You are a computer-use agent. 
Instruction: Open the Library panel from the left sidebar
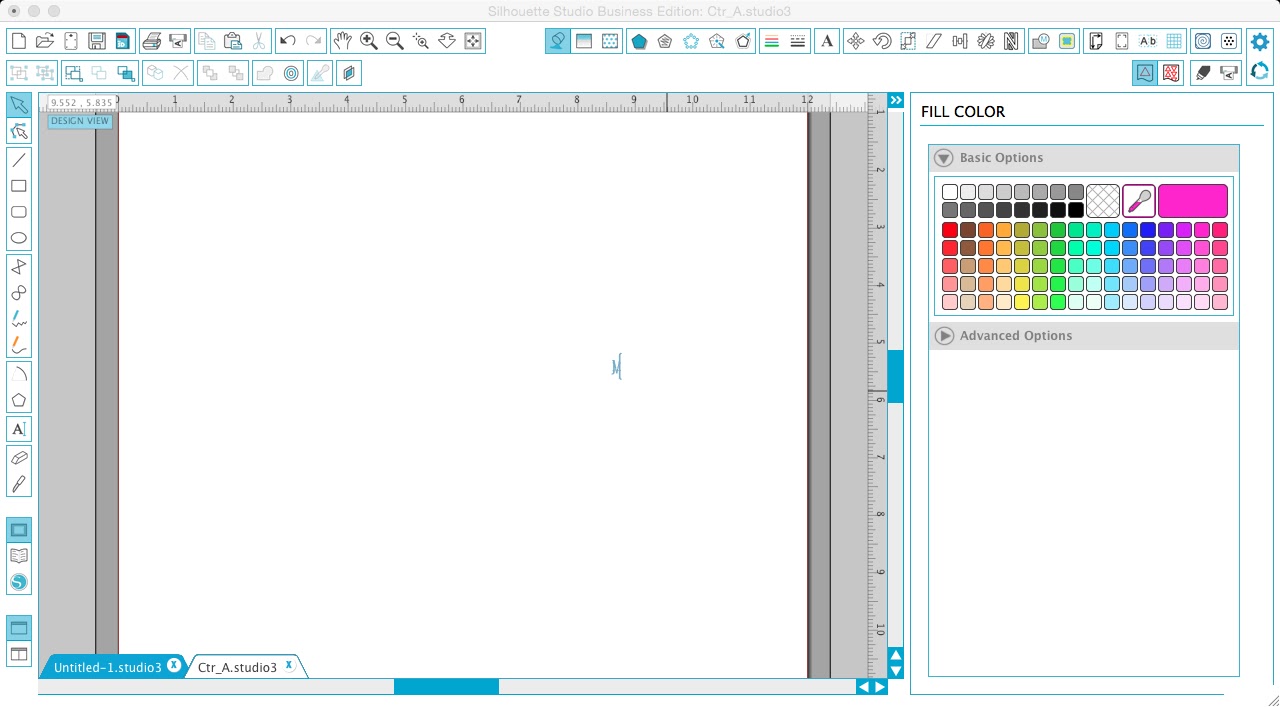pos(18,556)
